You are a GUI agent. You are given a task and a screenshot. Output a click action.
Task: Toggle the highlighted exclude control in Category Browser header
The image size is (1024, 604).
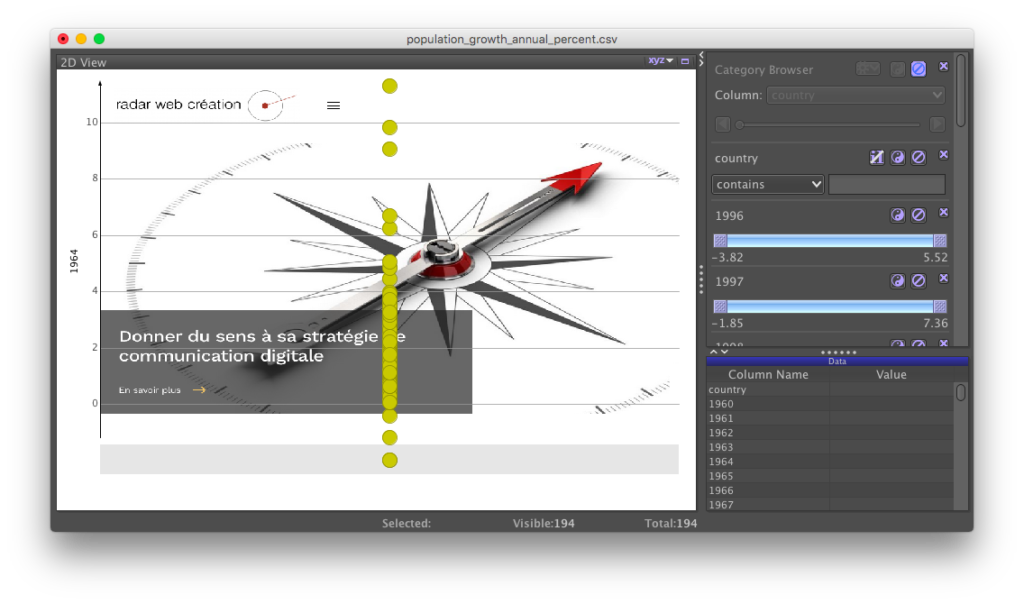click(x=917, y=68)
